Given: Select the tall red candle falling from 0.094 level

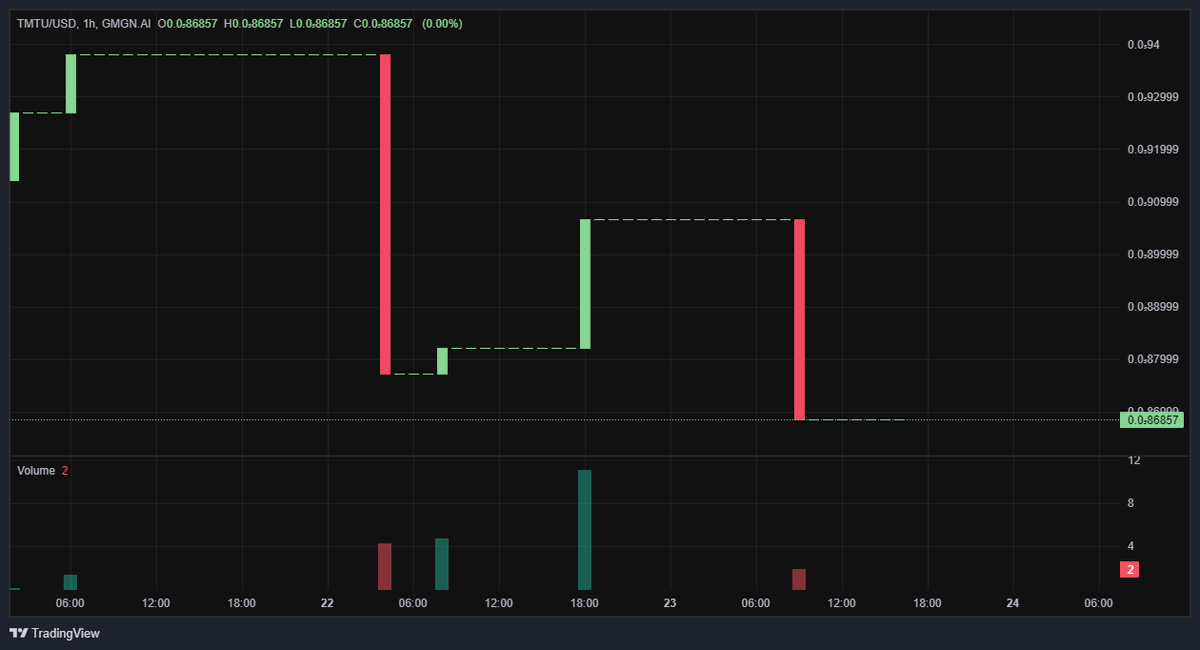Looking at the screenshot, I should click(385, 214).
